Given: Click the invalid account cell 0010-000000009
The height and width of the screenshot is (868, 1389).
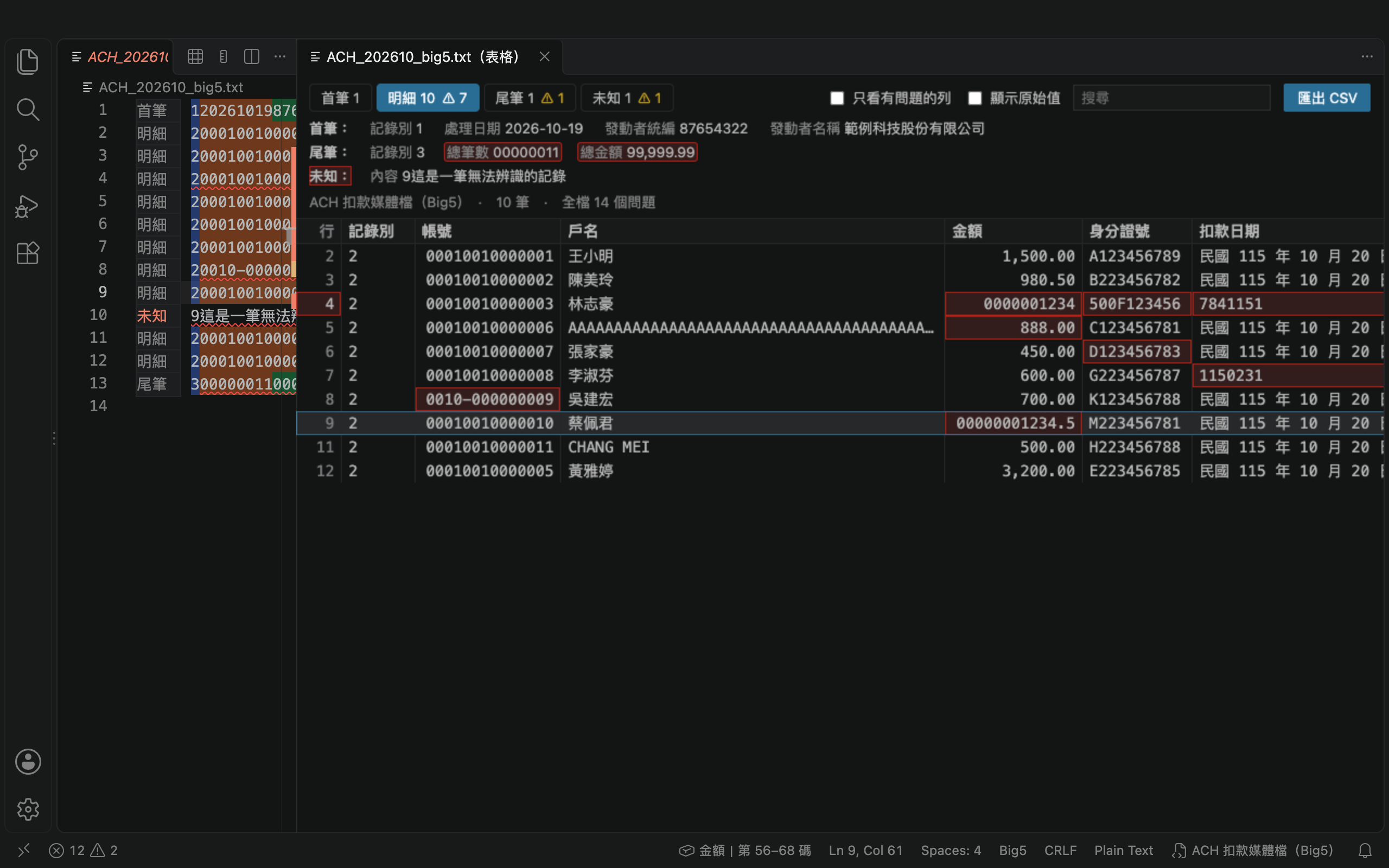Looking at the screenshot, I should click(488, 399).
